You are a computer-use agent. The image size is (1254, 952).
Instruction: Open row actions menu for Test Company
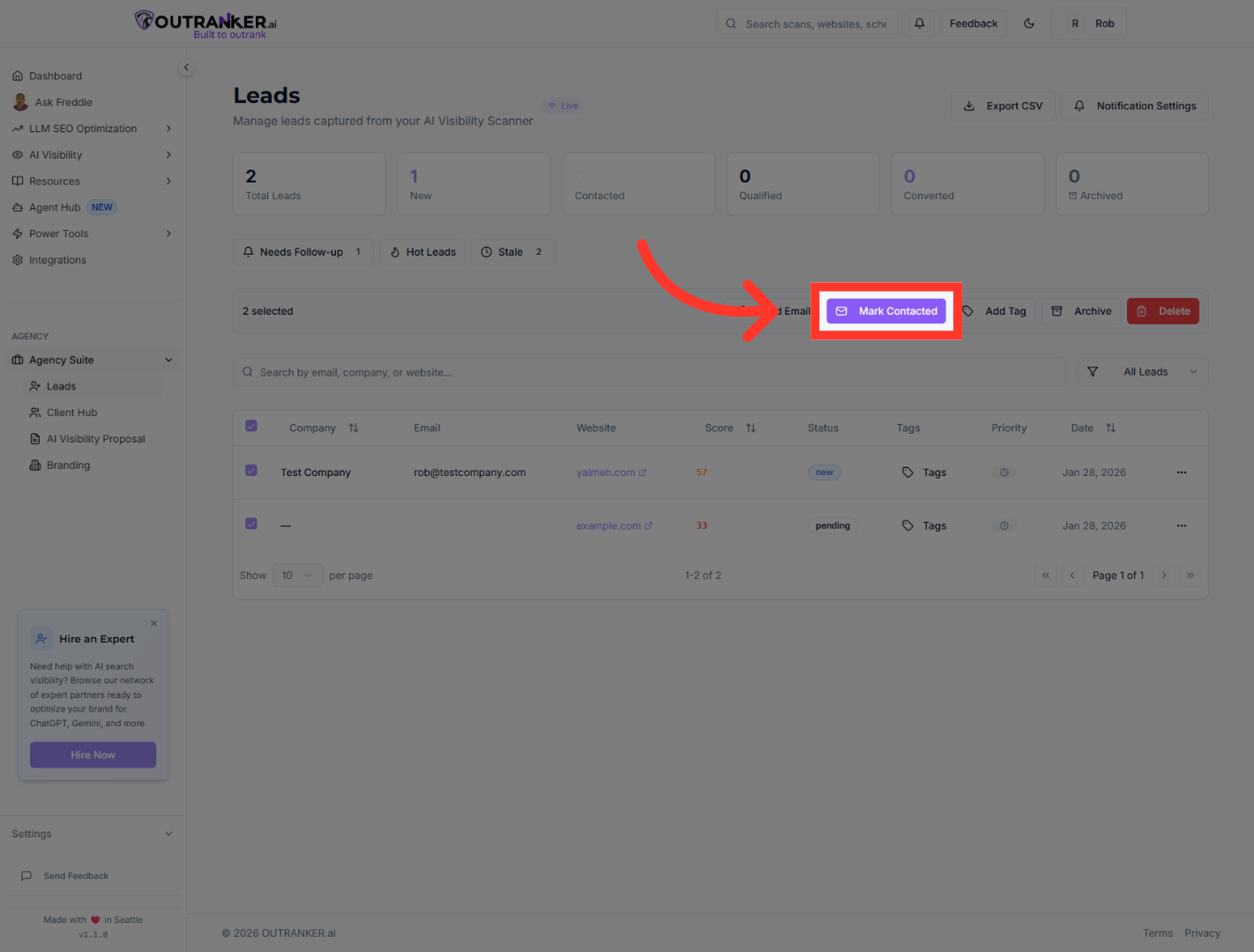[1181, 472]
